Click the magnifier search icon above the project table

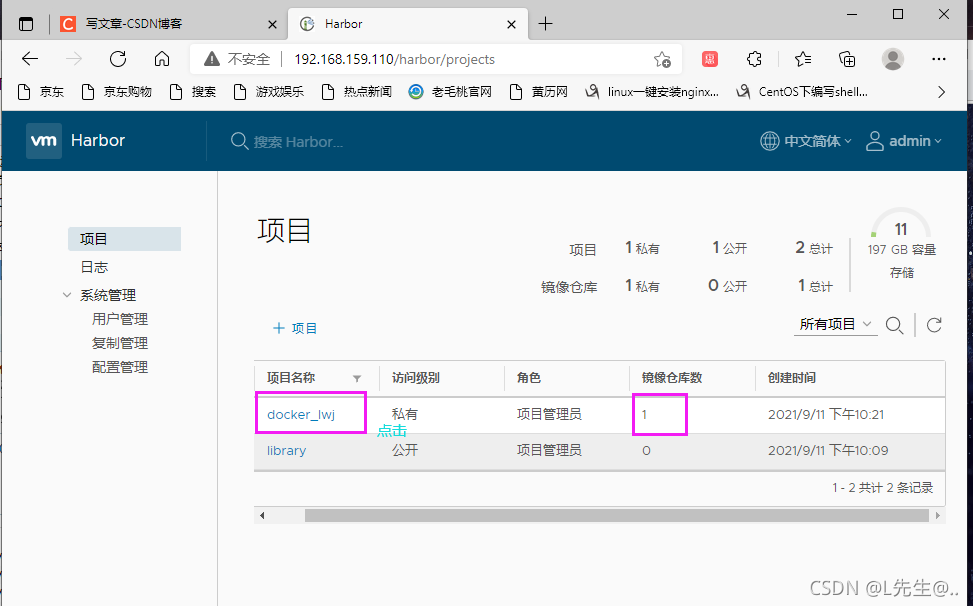click(x=895, y=325)
